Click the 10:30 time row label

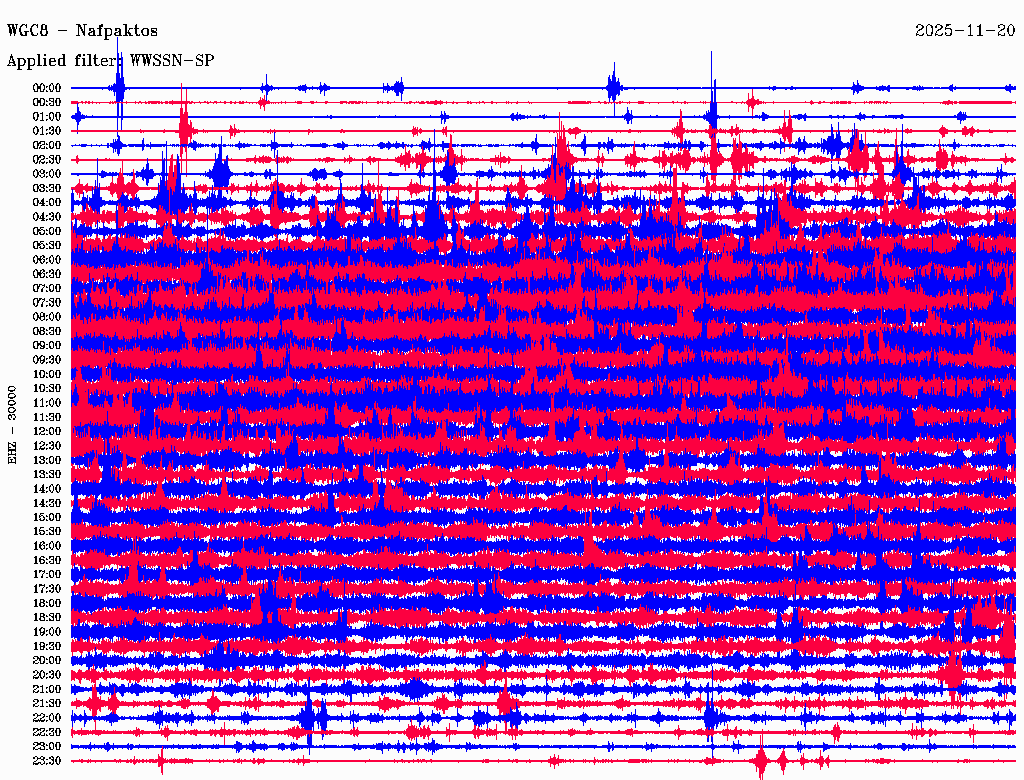[x=47, y=389]
